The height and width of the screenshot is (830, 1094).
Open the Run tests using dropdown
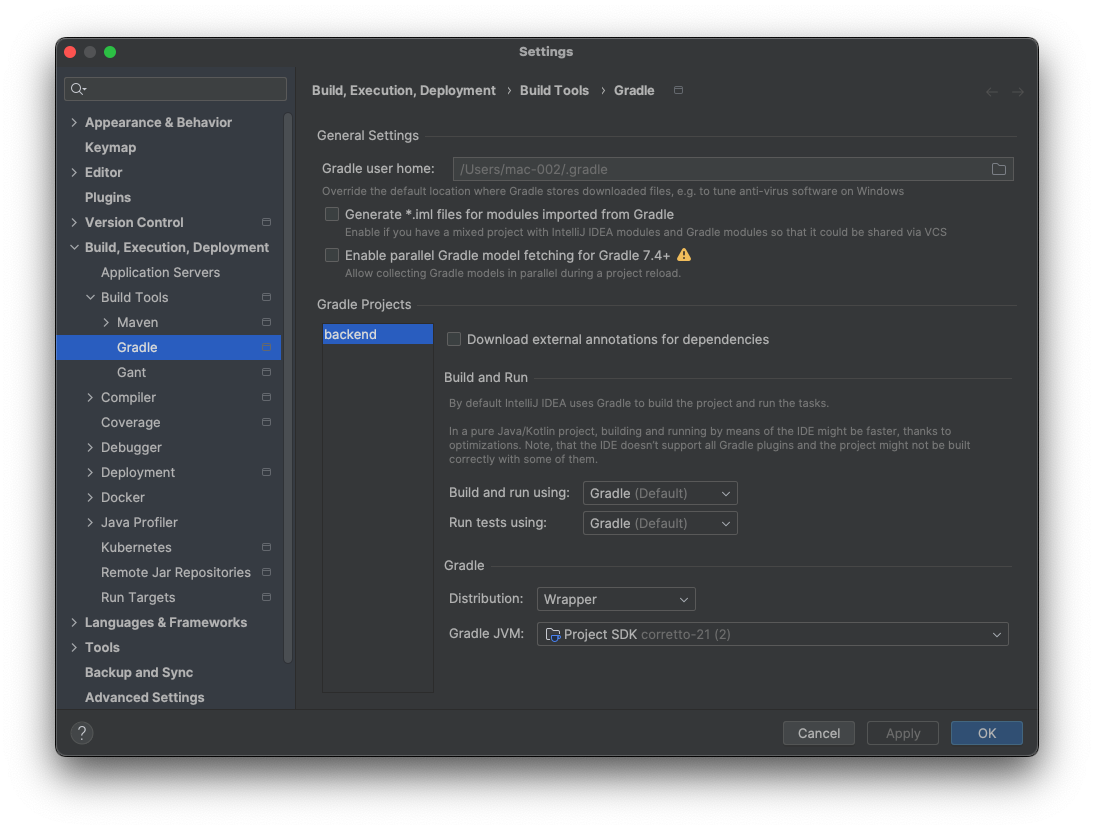pyautogui.click(x=660, y=523)
